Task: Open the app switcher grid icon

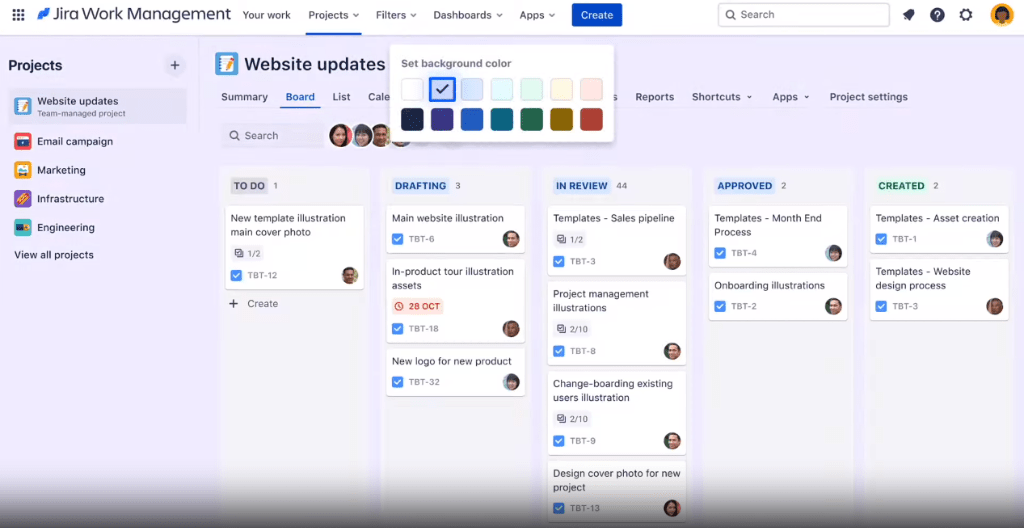Action: tap(18, 14)
